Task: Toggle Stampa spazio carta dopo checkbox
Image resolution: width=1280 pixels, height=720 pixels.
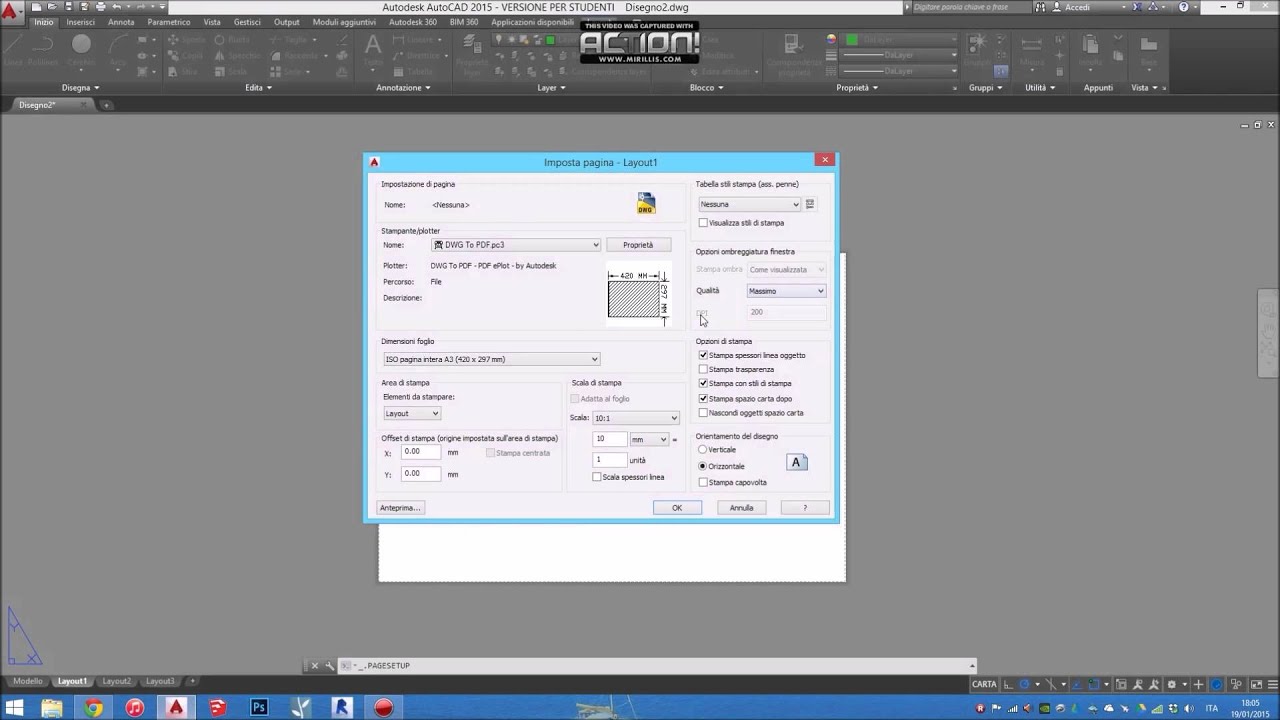Action: tap(703, 398)
